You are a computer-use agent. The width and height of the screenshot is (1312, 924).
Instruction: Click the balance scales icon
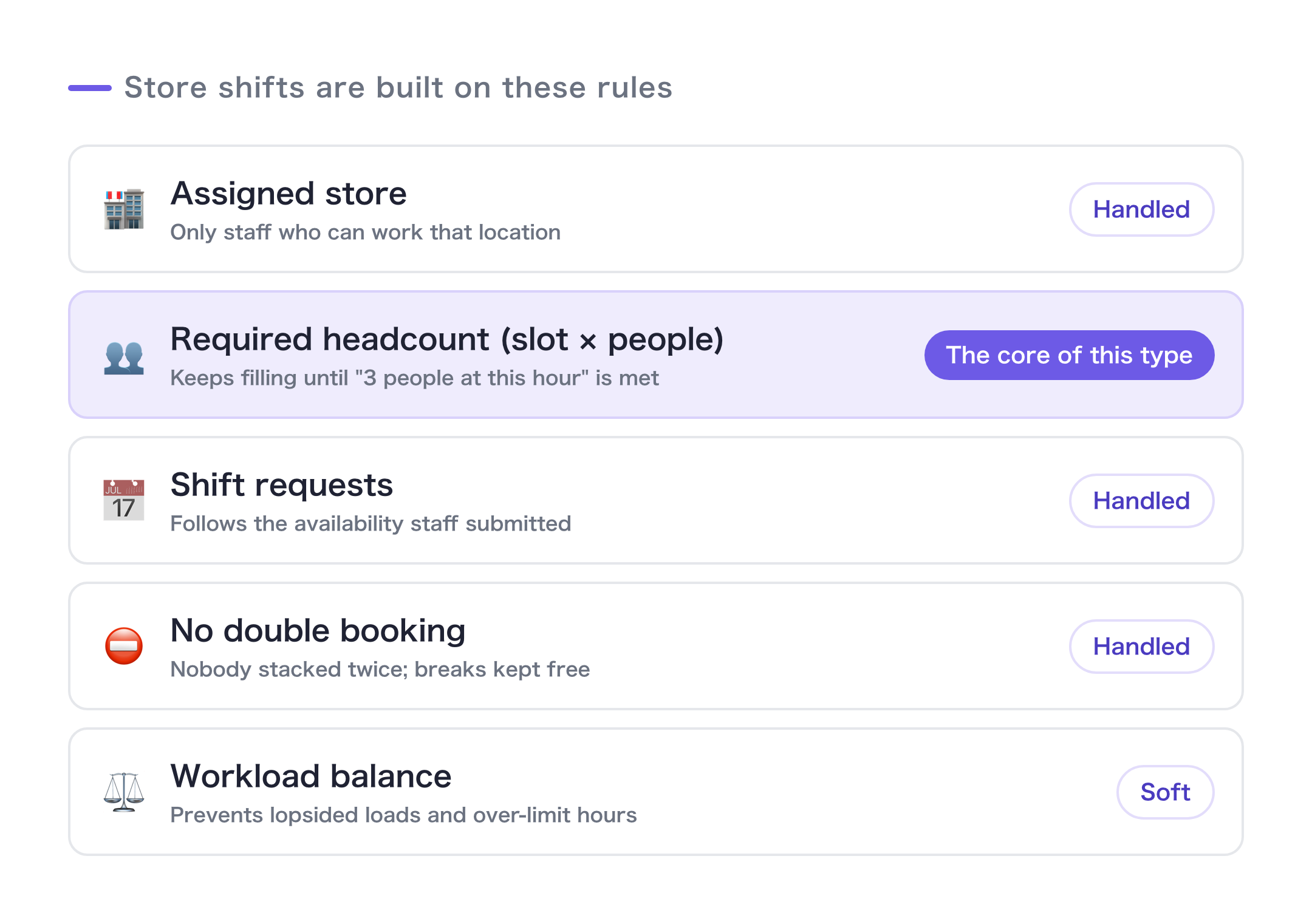[x=124, y=792]
